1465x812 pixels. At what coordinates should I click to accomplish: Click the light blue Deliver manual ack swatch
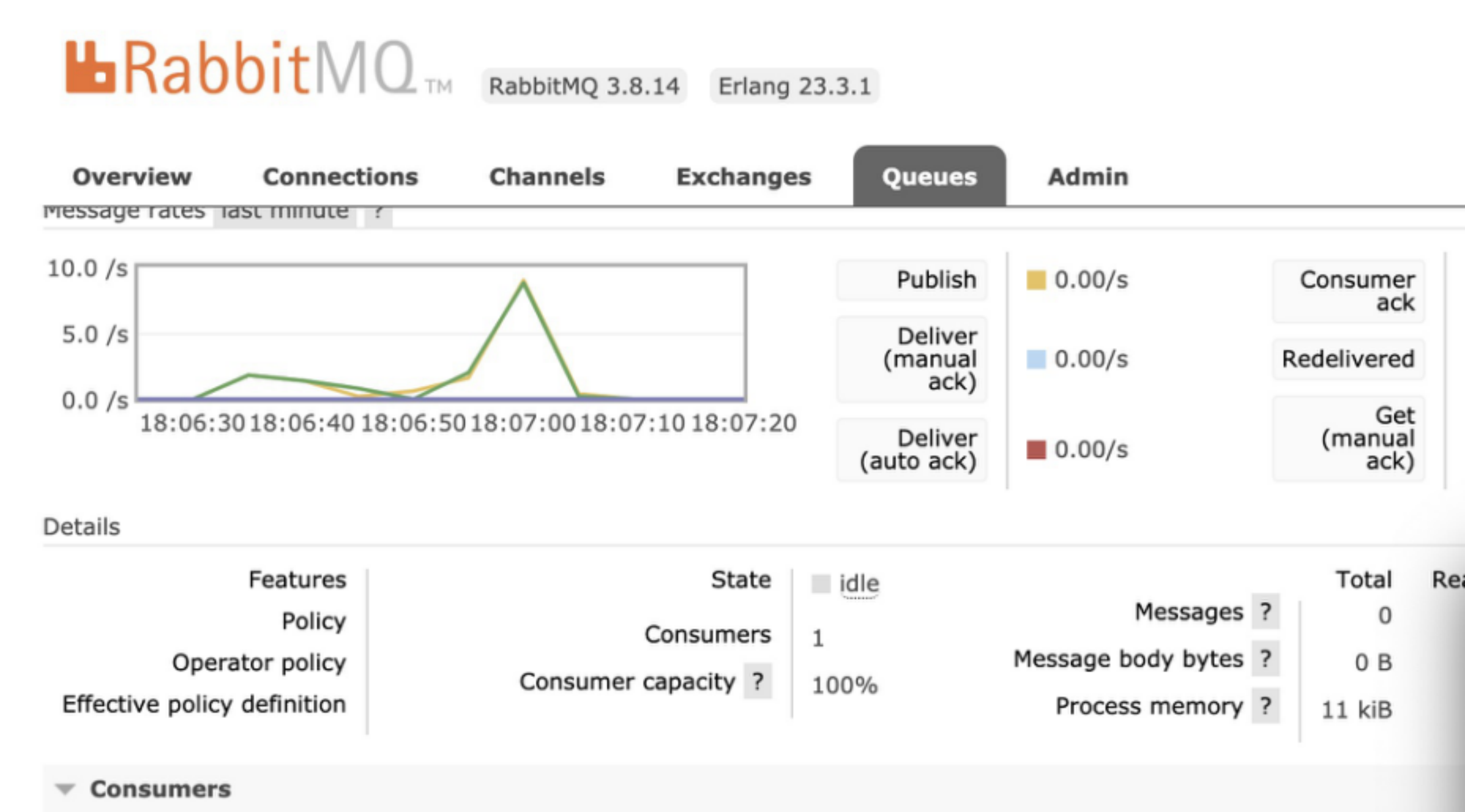[x=1036, y=359]
